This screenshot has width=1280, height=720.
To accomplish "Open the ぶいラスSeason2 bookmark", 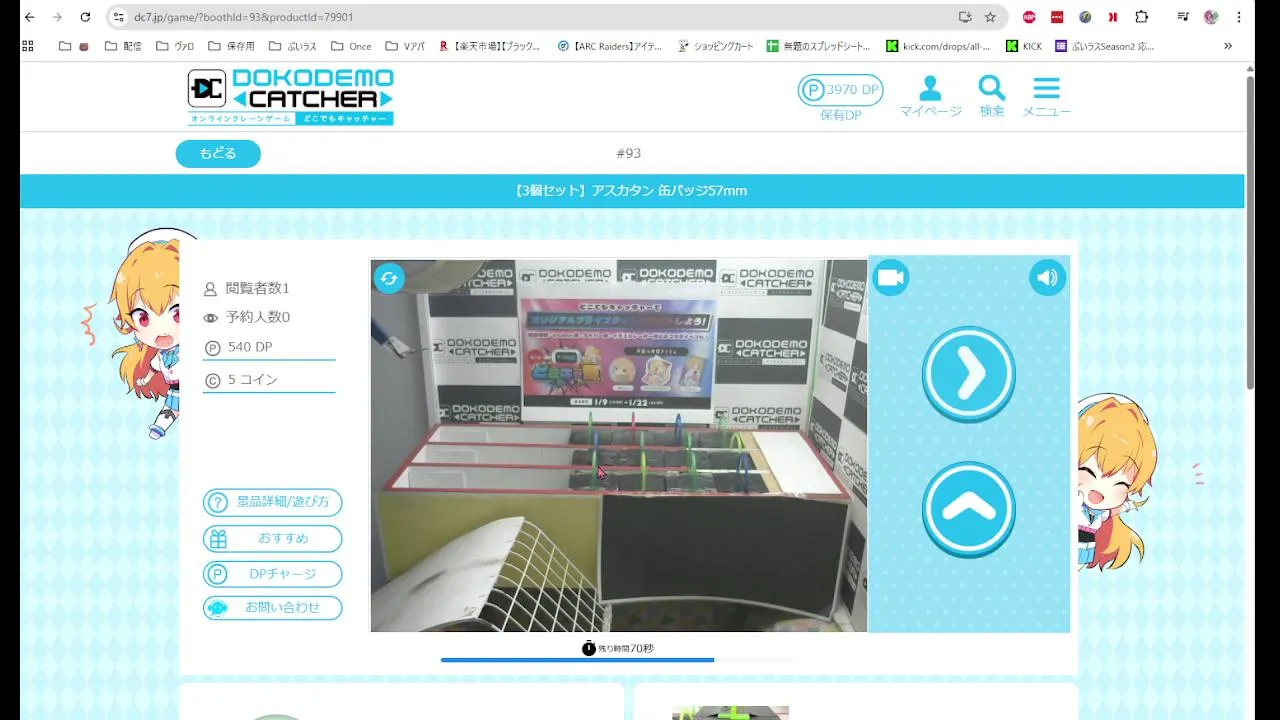I will click(1104, 46).
